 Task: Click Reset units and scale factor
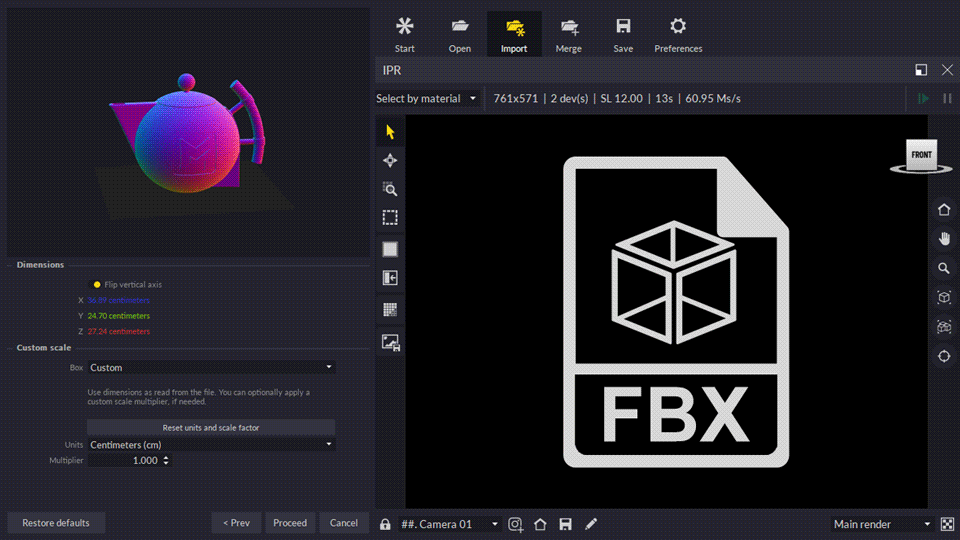pyautogui.click(x=211, y=427)
